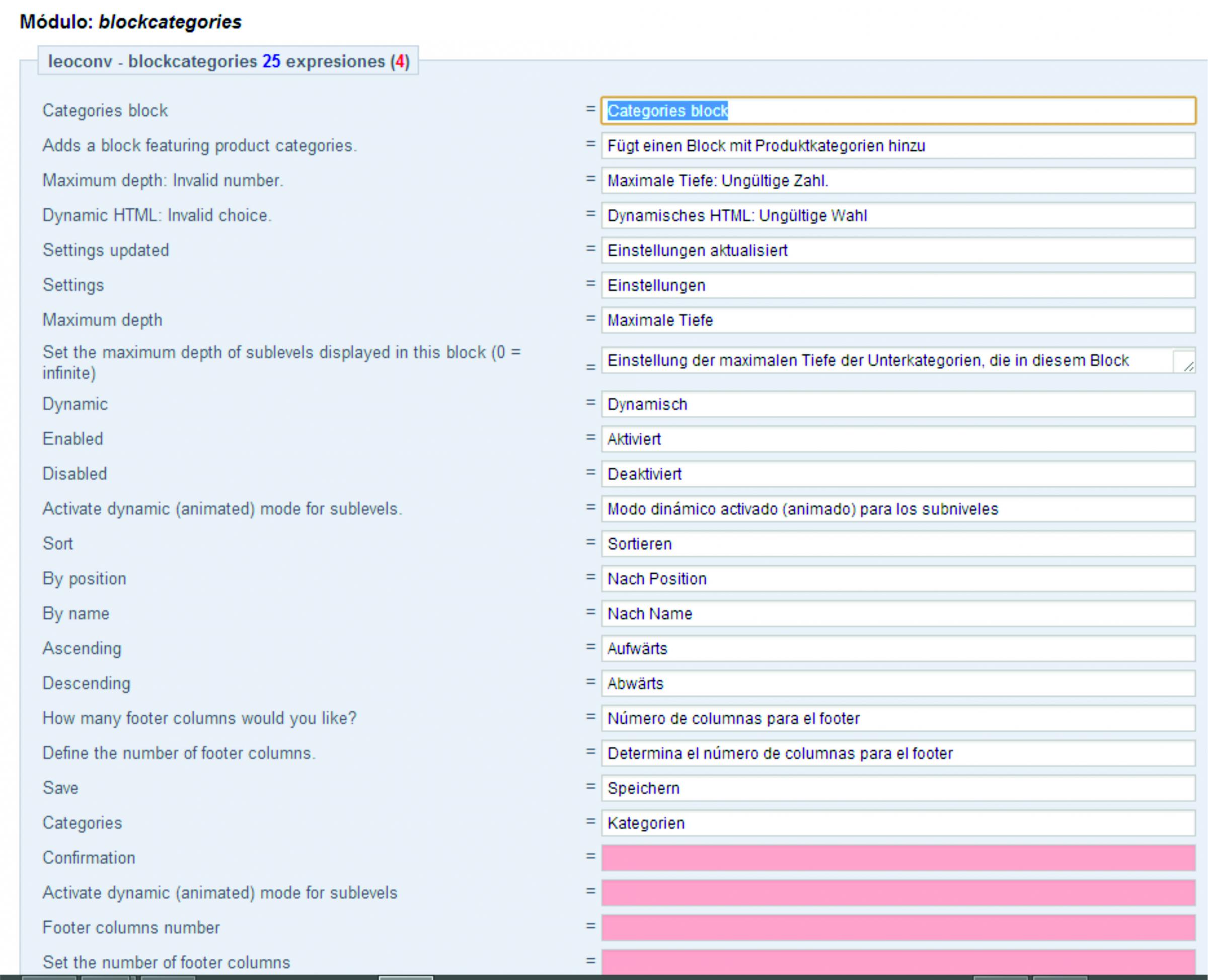
Task: Click the 'Deaktiviert' translation field
Action: [x=897, y=474]
